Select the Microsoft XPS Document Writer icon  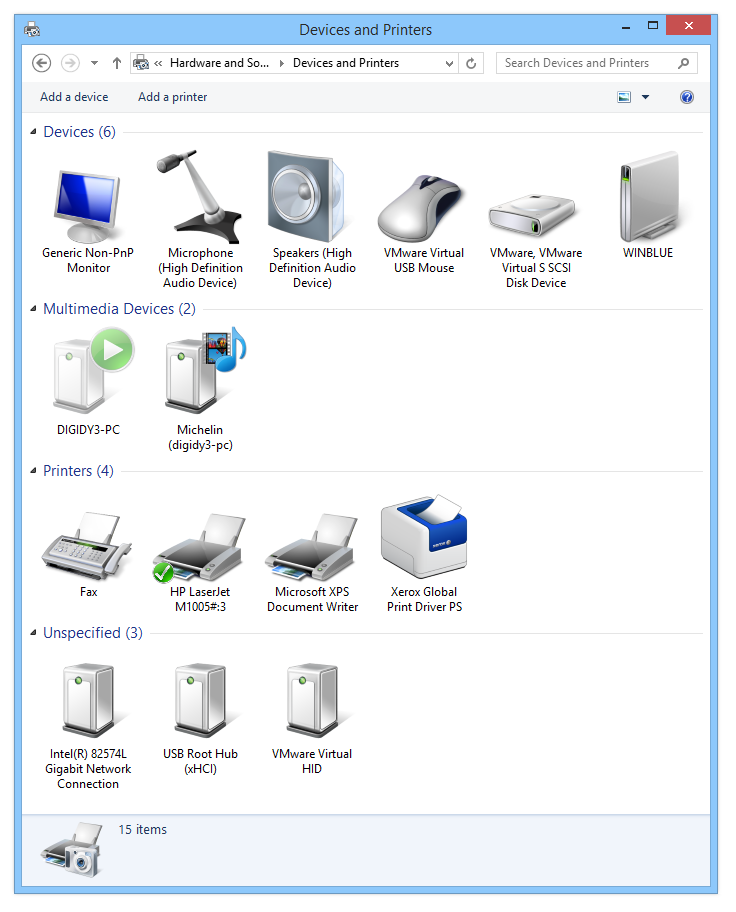click(x=311, y=547)
